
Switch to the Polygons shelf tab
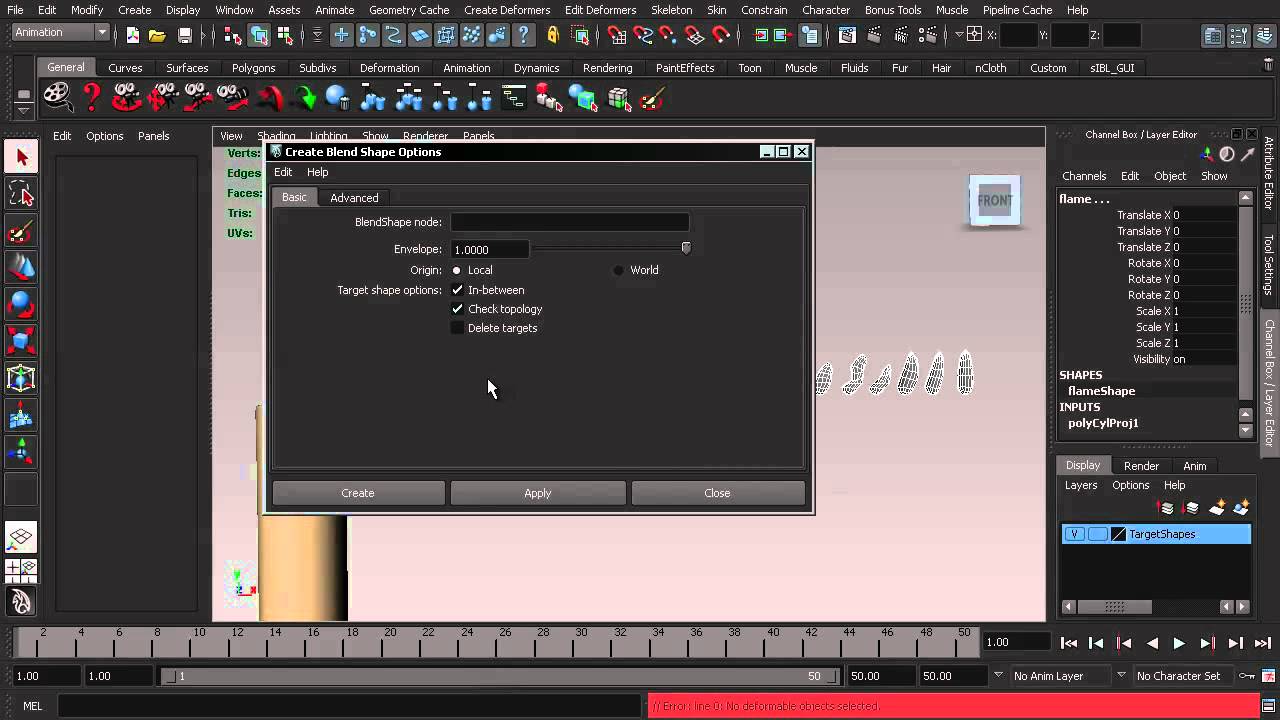[x=253, y=68]
